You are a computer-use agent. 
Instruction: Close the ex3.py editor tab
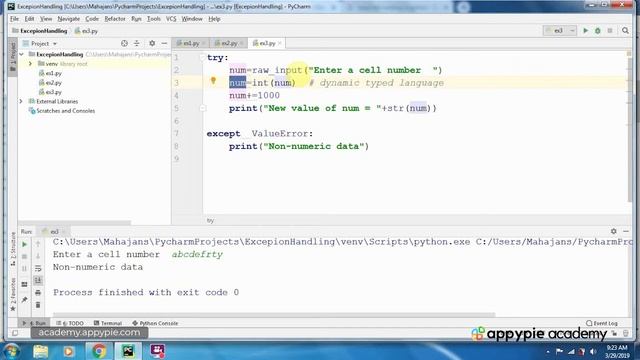(x=280, y=43)
